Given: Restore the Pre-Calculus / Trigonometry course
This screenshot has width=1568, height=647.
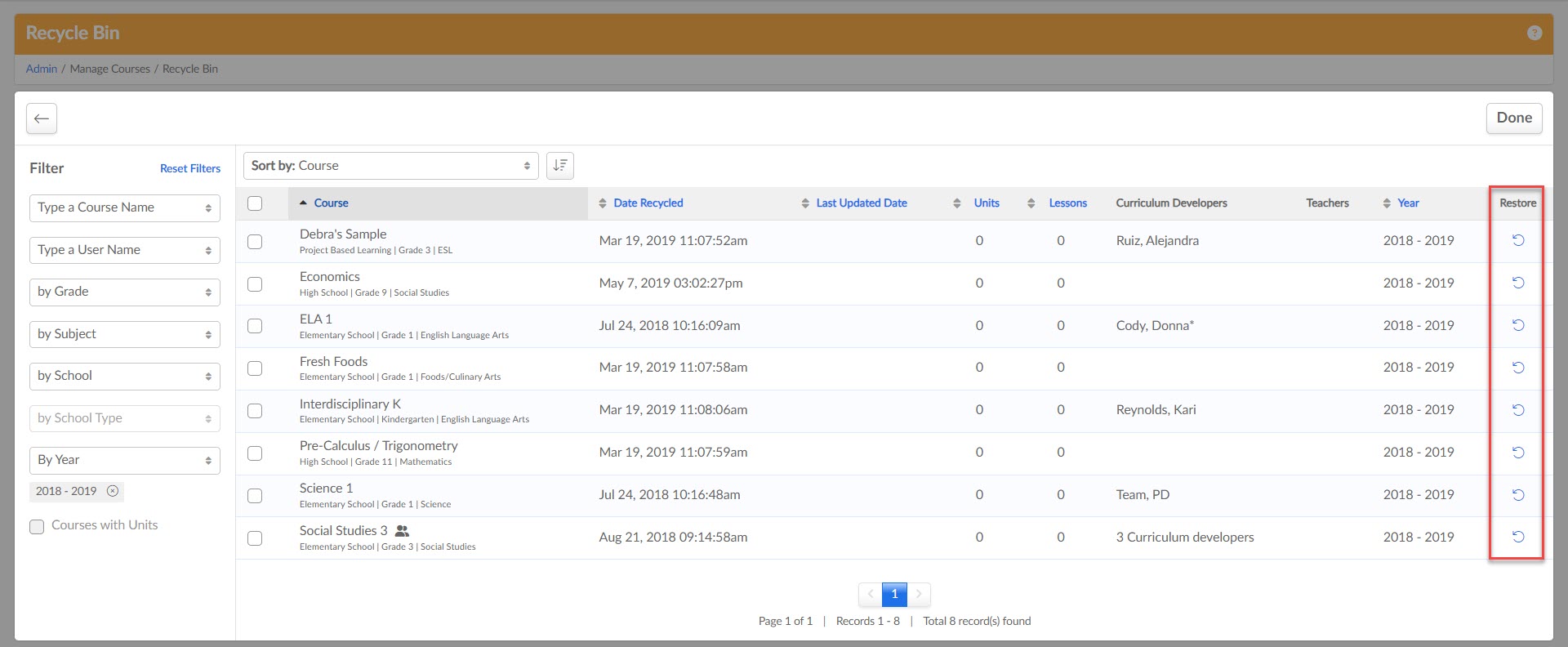Looking at the screenshot, I should point(1518,453).
